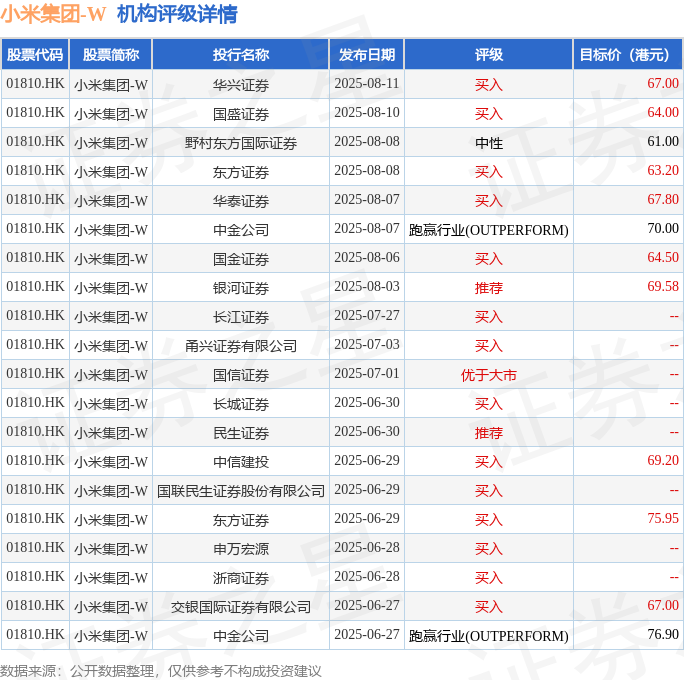Click the 机构评级详情 heading
The height and width of the screenshot is (680, 684).
pyautogui.click(x=177, y=14)
